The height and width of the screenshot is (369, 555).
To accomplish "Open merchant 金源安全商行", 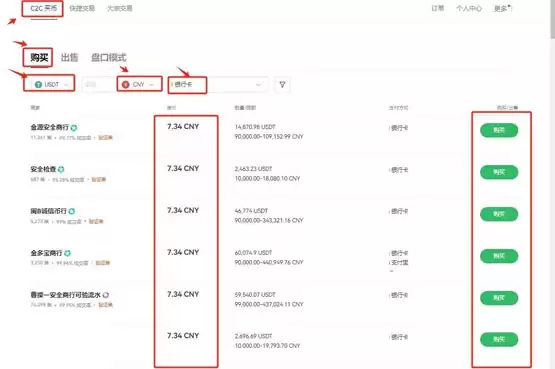I will (x=49, y=127).
